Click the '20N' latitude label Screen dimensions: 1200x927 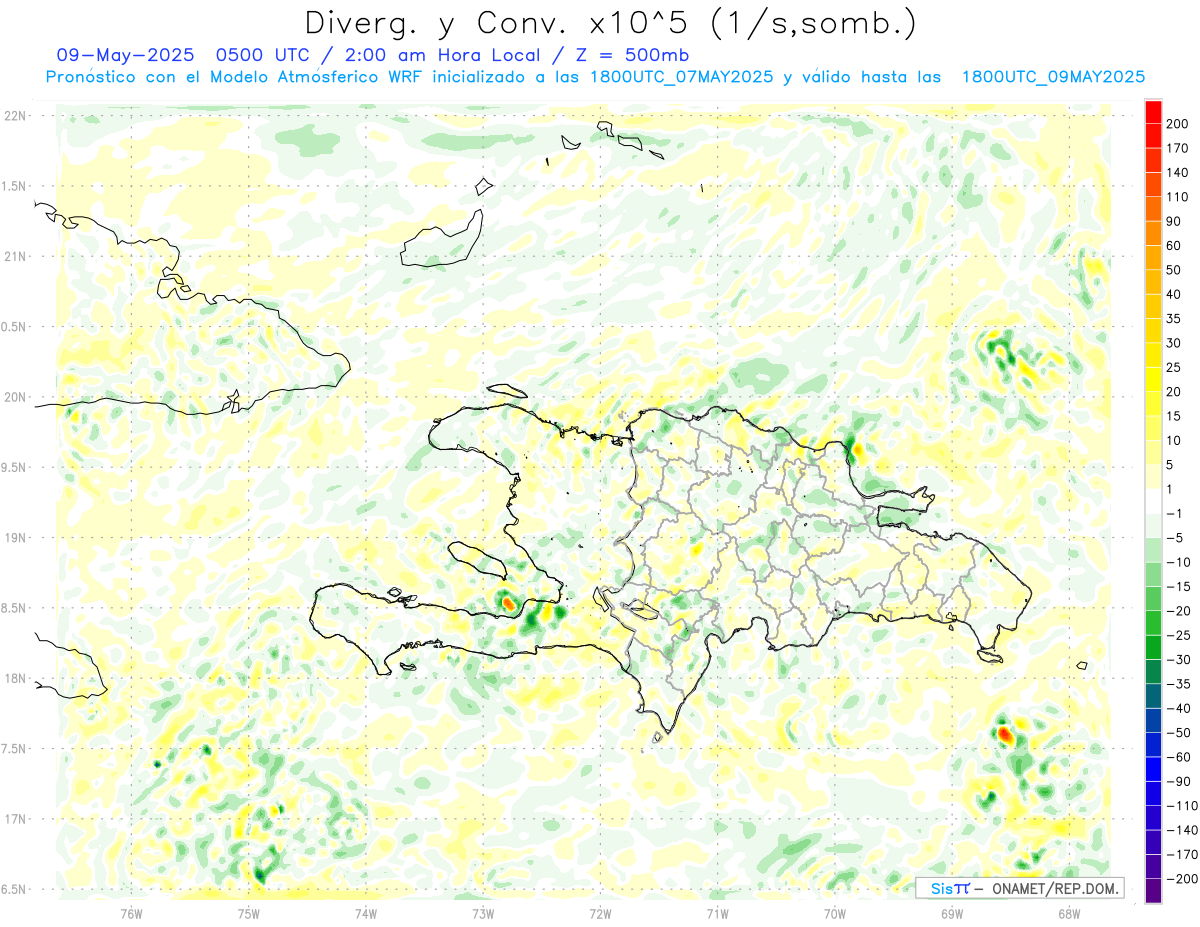(14, 398)
